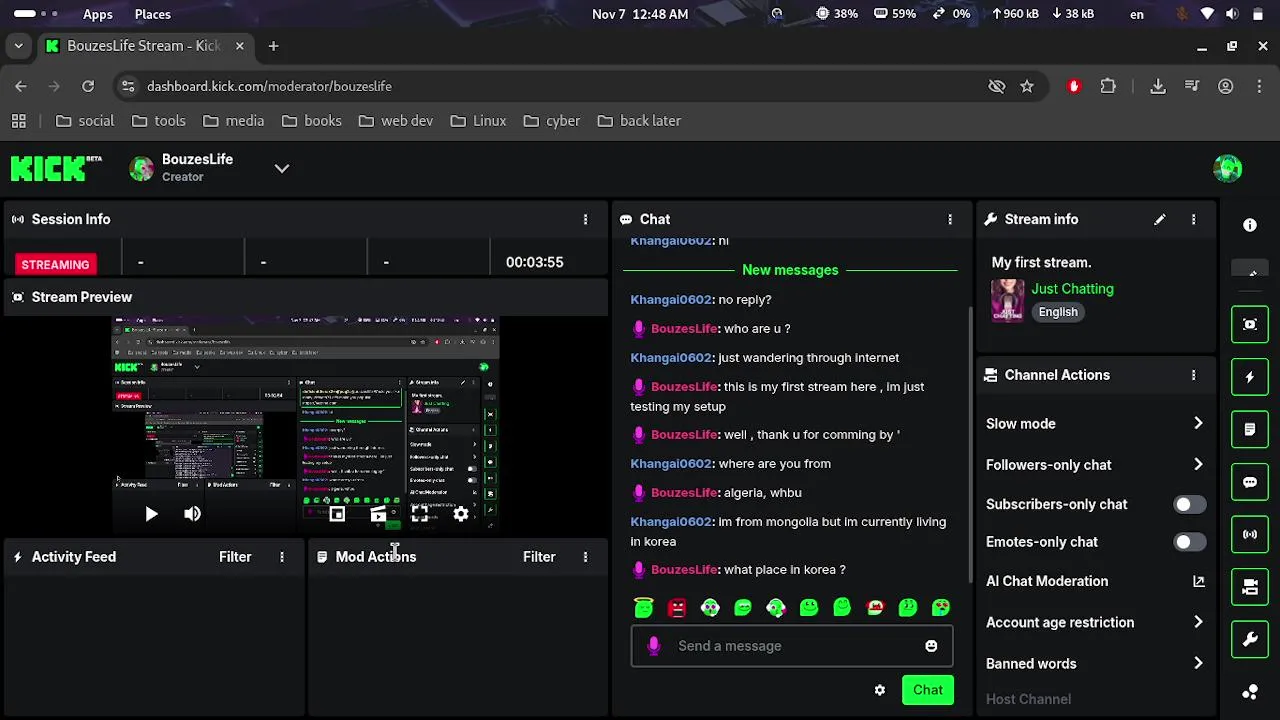Image resolution: width=1280 pixels, height=720 pixels.
Task: Mute the stream preview audio
Action: click(x=193, y=514)
